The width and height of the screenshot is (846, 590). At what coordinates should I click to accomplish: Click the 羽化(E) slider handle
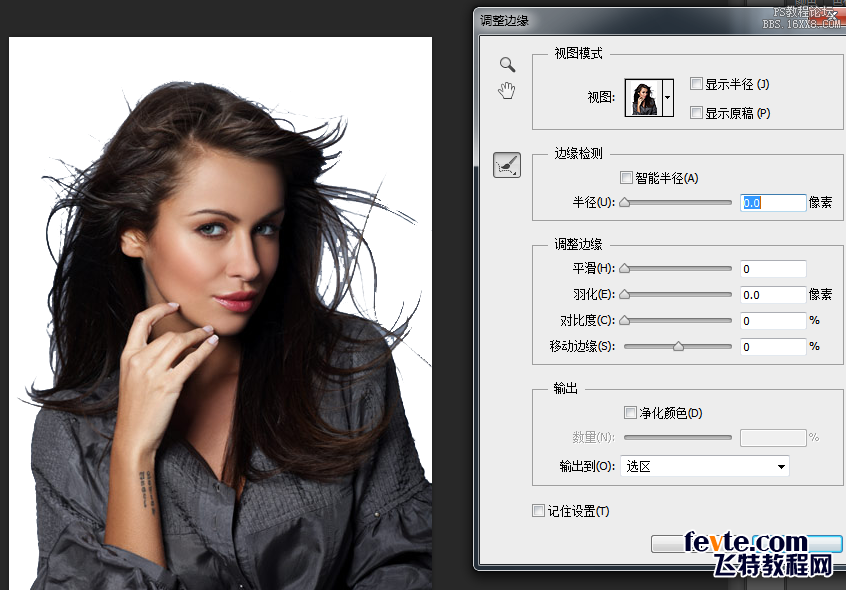pyautogui.click(x=625, y=294)
